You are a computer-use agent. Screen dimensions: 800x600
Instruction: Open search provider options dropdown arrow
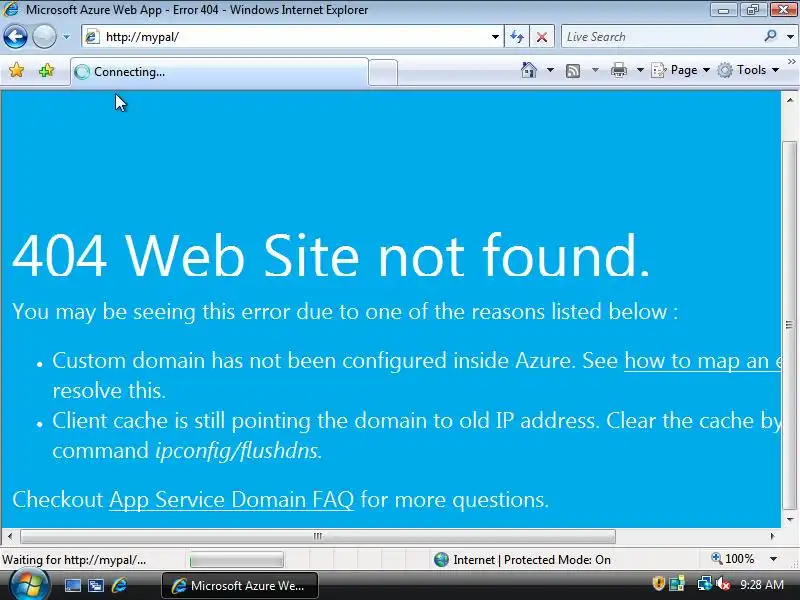(790, 37)
